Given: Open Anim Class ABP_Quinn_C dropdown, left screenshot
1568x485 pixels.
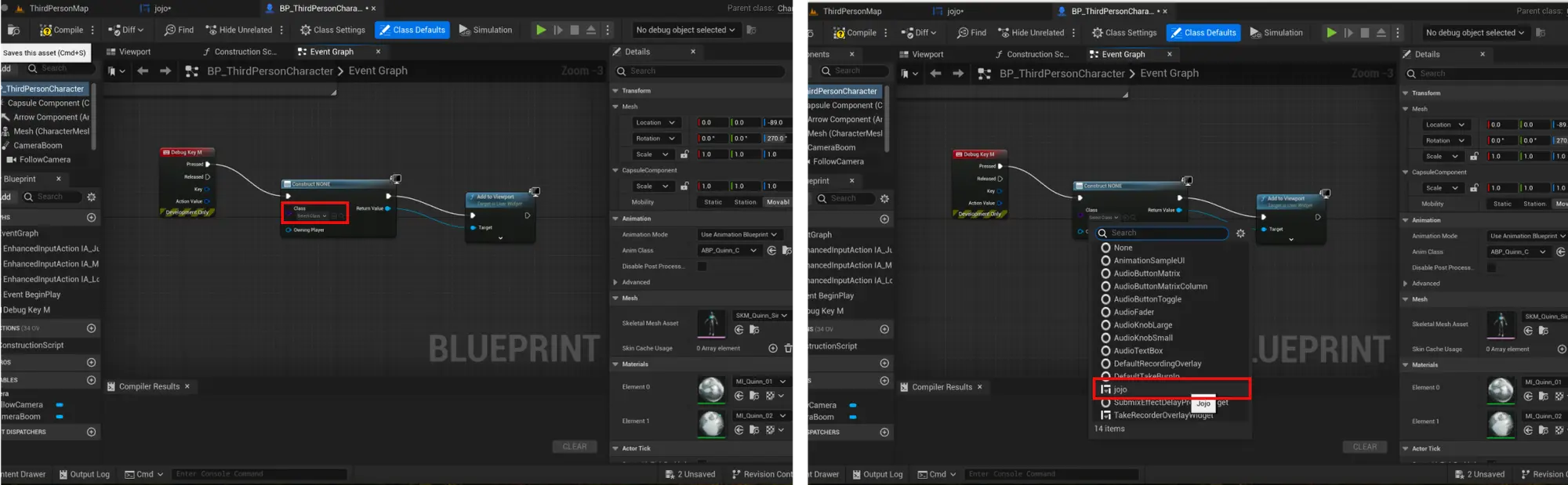Looking at the screenshot, I should (728, 251).
